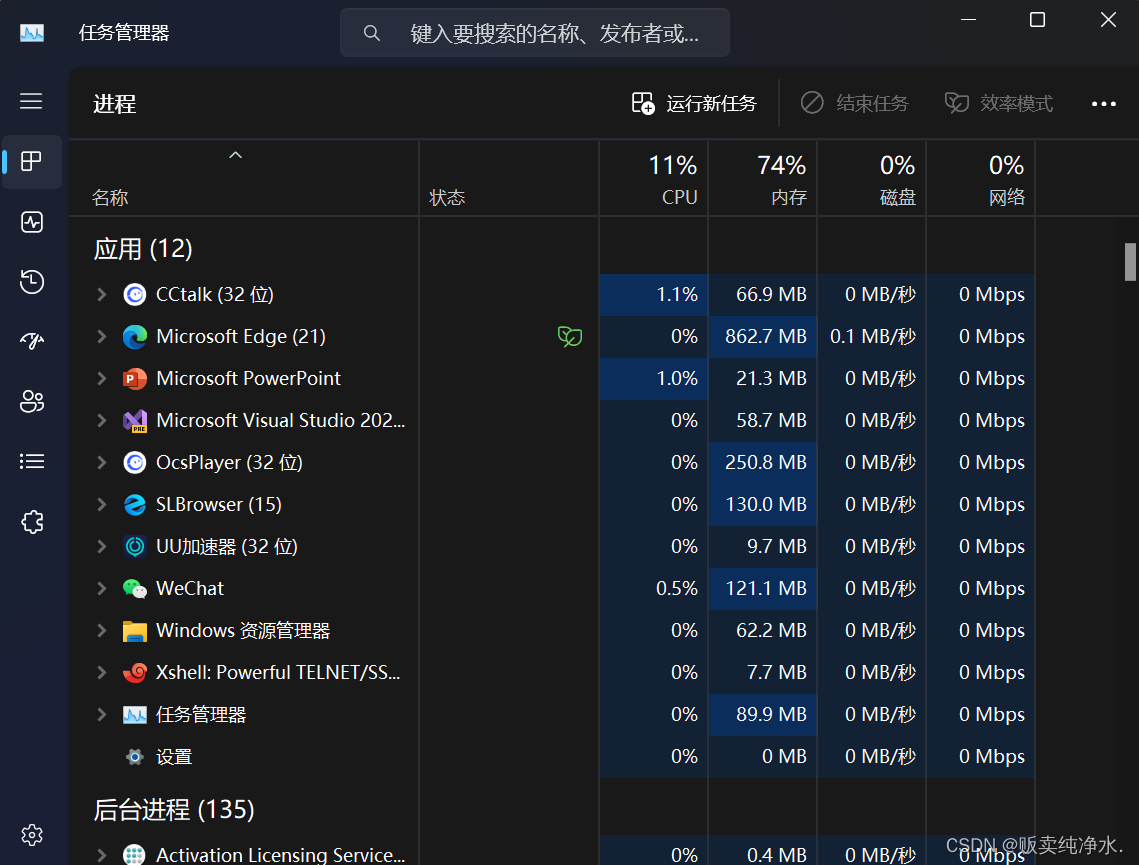Click the 任务管理器 process row icon
Image resolution: width=1139 pixels, height=865 pixels.
click(x=135, y=715)
